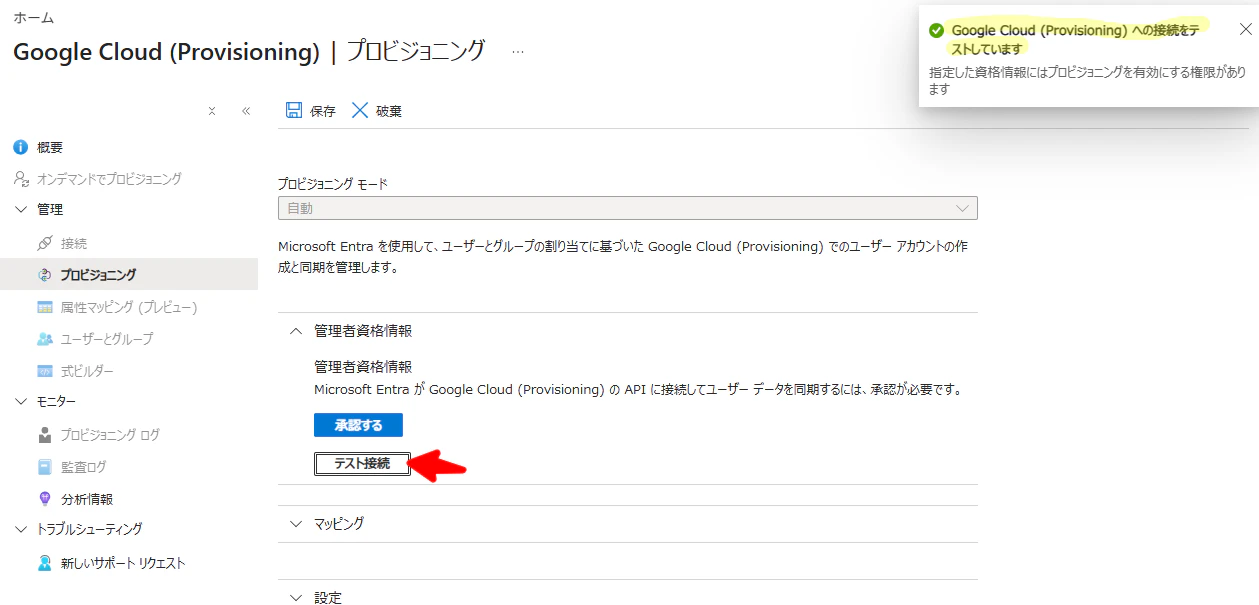Click the オンデマンドでプロビジョニング person icon
The height and width of the screenshot is (605, 1259).
click(20, 179)
